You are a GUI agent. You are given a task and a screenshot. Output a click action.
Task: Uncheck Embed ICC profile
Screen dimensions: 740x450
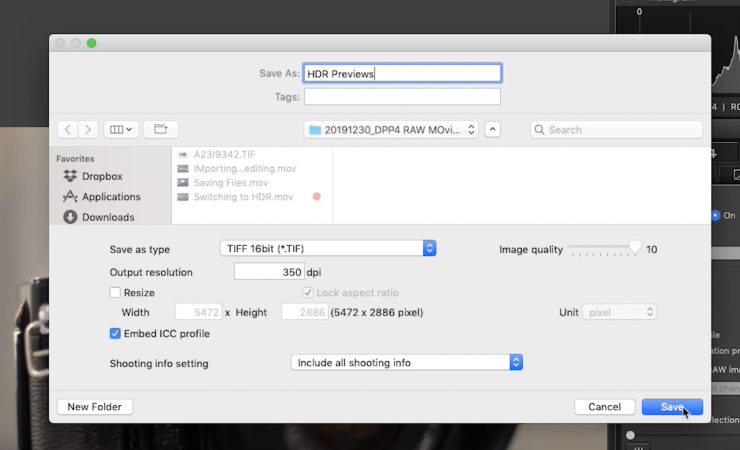(115, 333)
